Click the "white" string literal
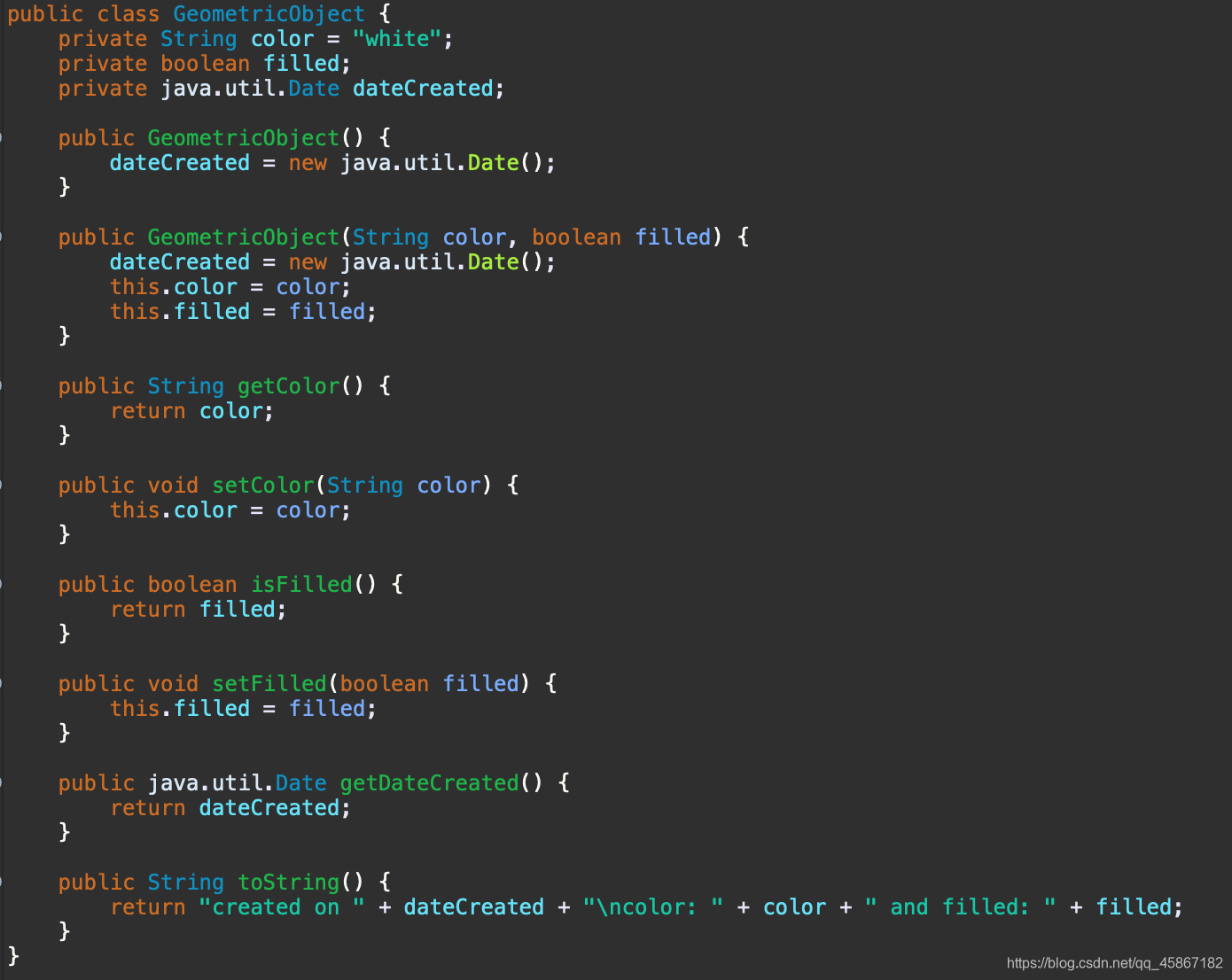Viewport: 1232px width, 980px height. [x=397, y=39]
